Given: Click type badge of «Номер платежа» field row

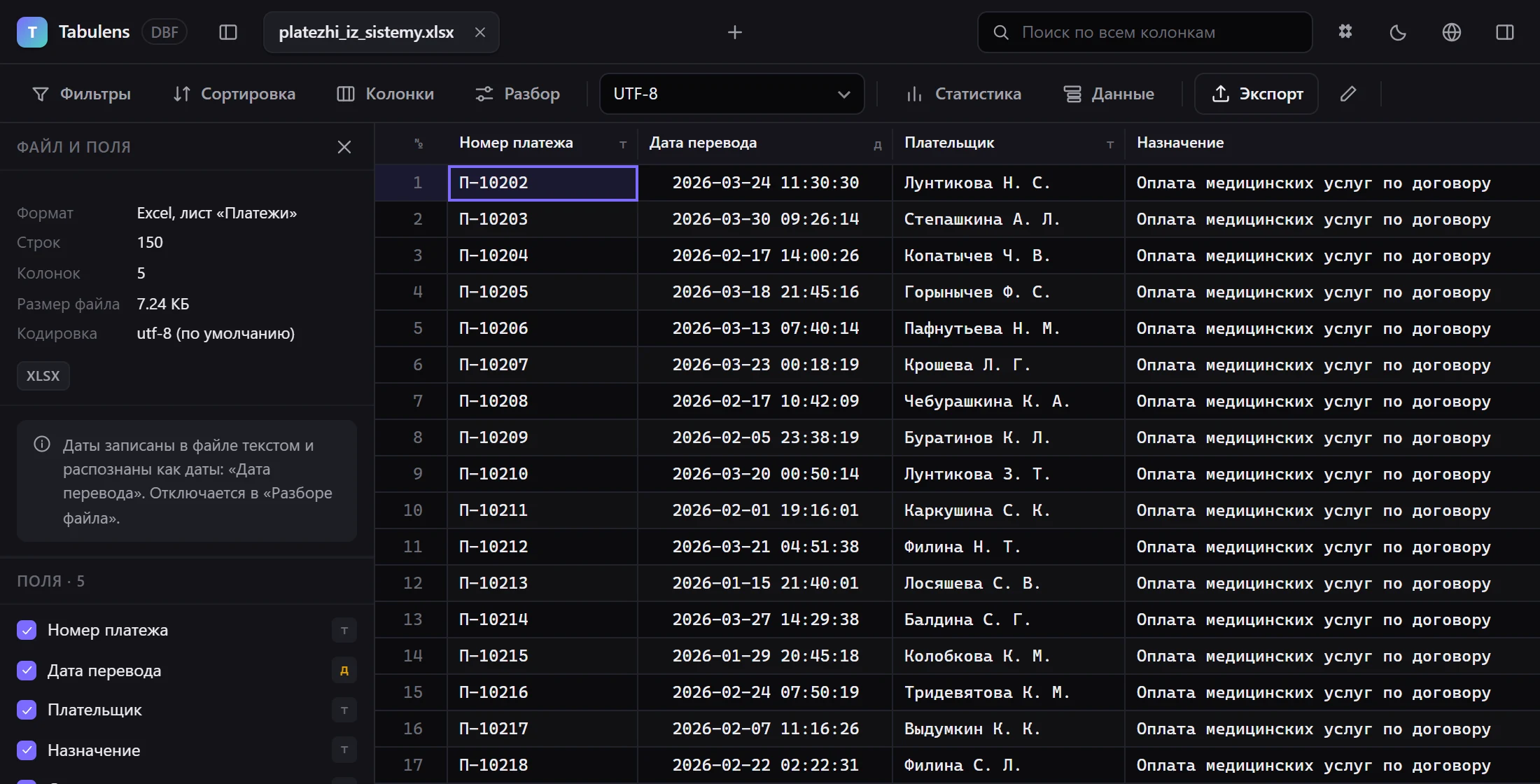Looking at the screenshot, I should tap(344, 630).
